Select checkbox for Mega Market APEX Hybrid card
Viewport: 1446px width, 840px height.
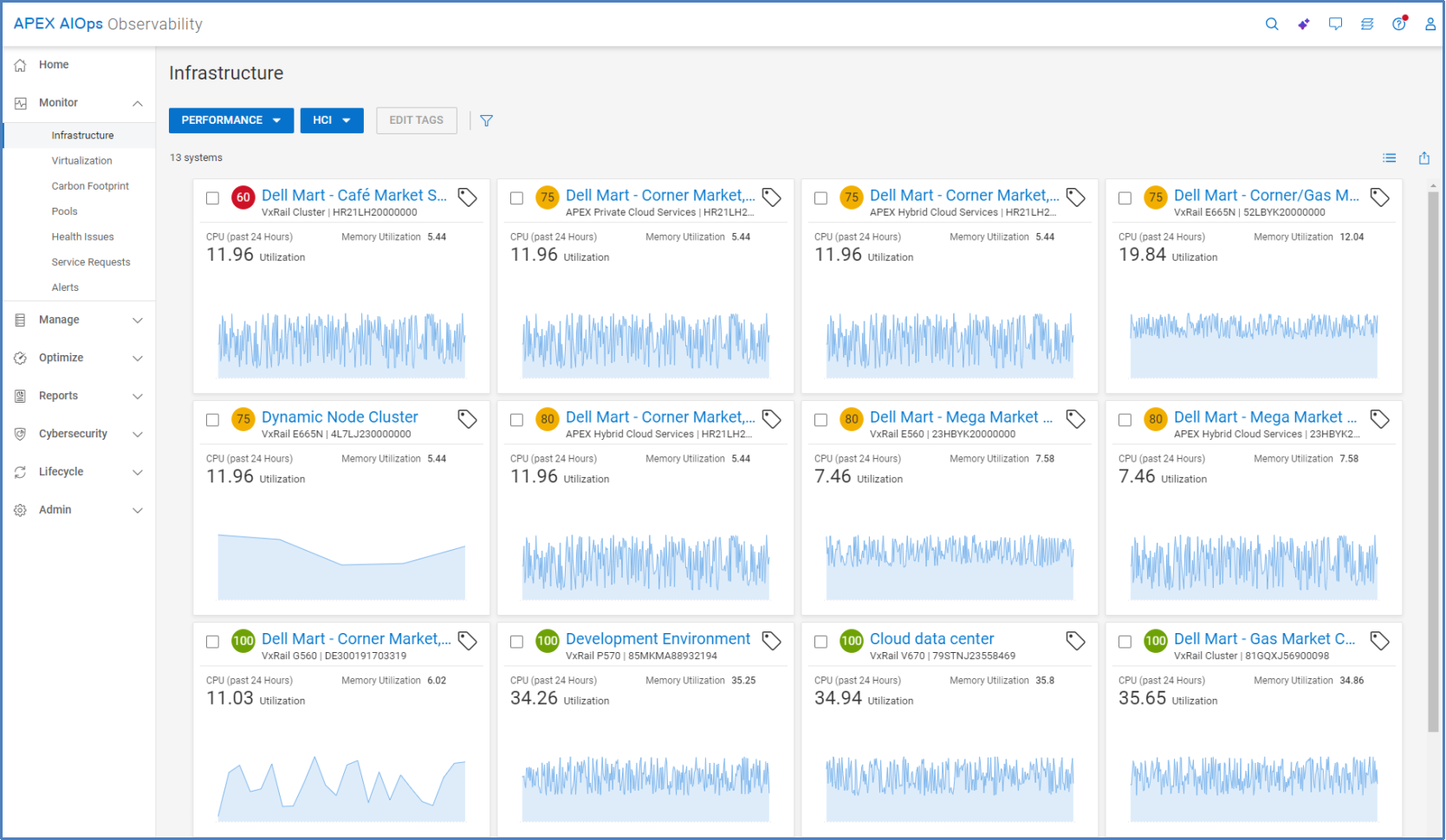(1125, 420)
